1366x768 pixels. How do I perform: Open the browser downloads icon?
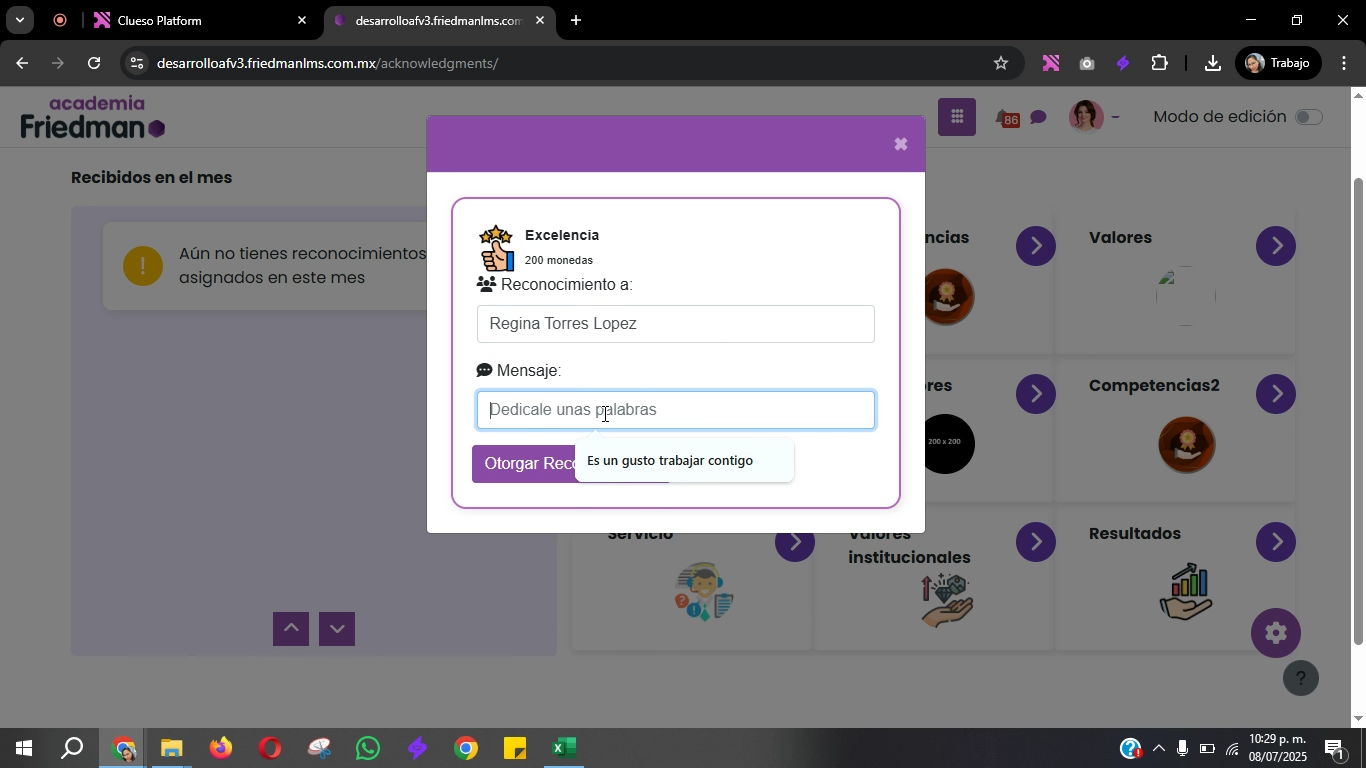[1212, 63]
